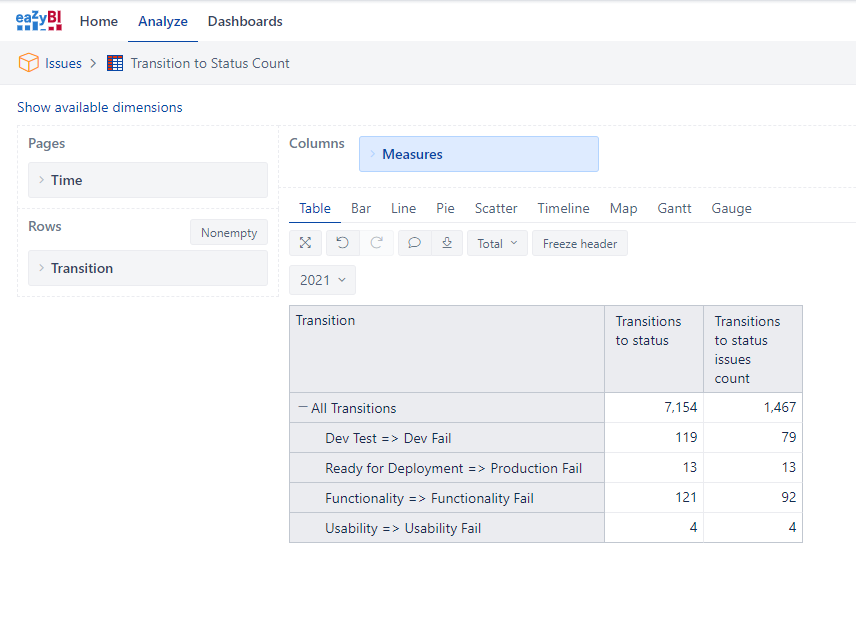Click the 1,467 issues count cell
This screenshot has width=856, height=632.
pos(753,408)
